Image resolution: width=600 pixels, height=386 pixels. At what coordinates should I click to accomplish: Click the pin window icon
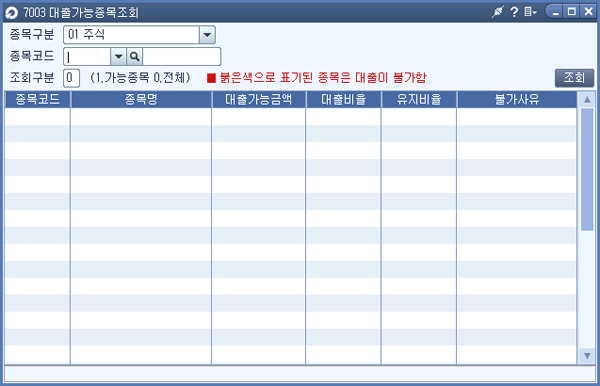(x=497, y=12)
